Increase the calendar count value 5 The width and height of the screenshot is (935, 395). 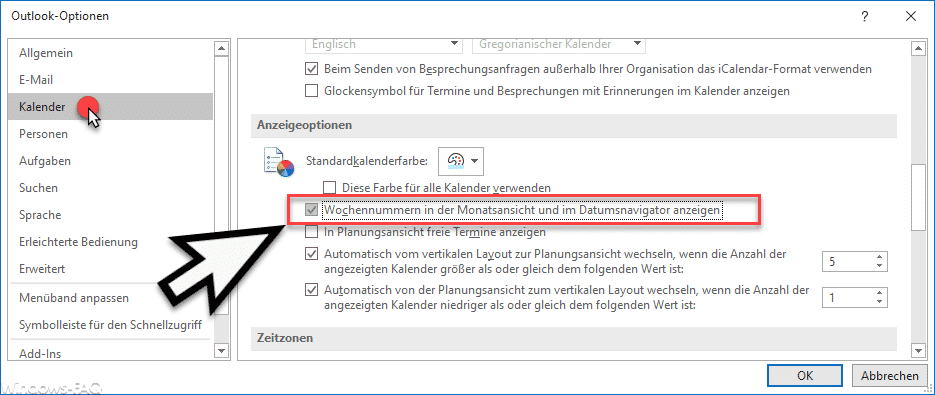tap(879, 257)
